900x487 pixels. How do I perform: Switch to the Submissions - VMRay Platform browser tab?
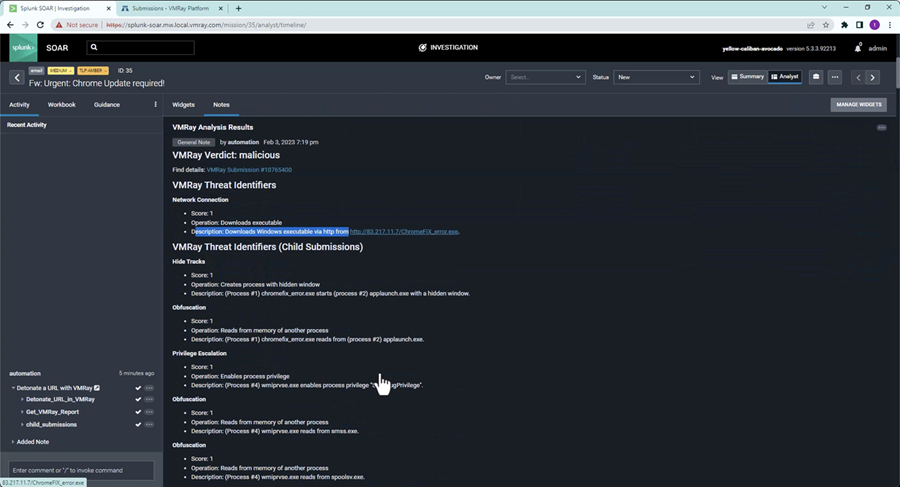(x=169, y=8)
